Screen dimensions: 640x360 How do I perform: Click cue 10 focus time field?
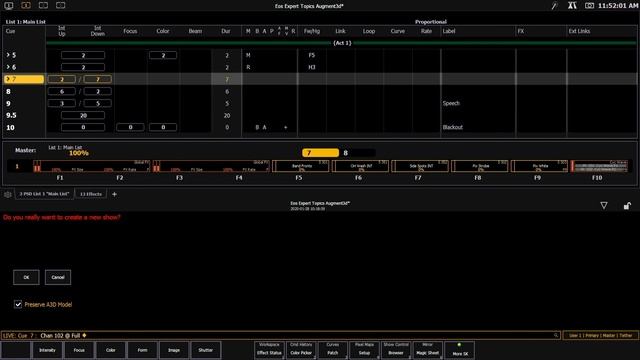click(130, 127)
